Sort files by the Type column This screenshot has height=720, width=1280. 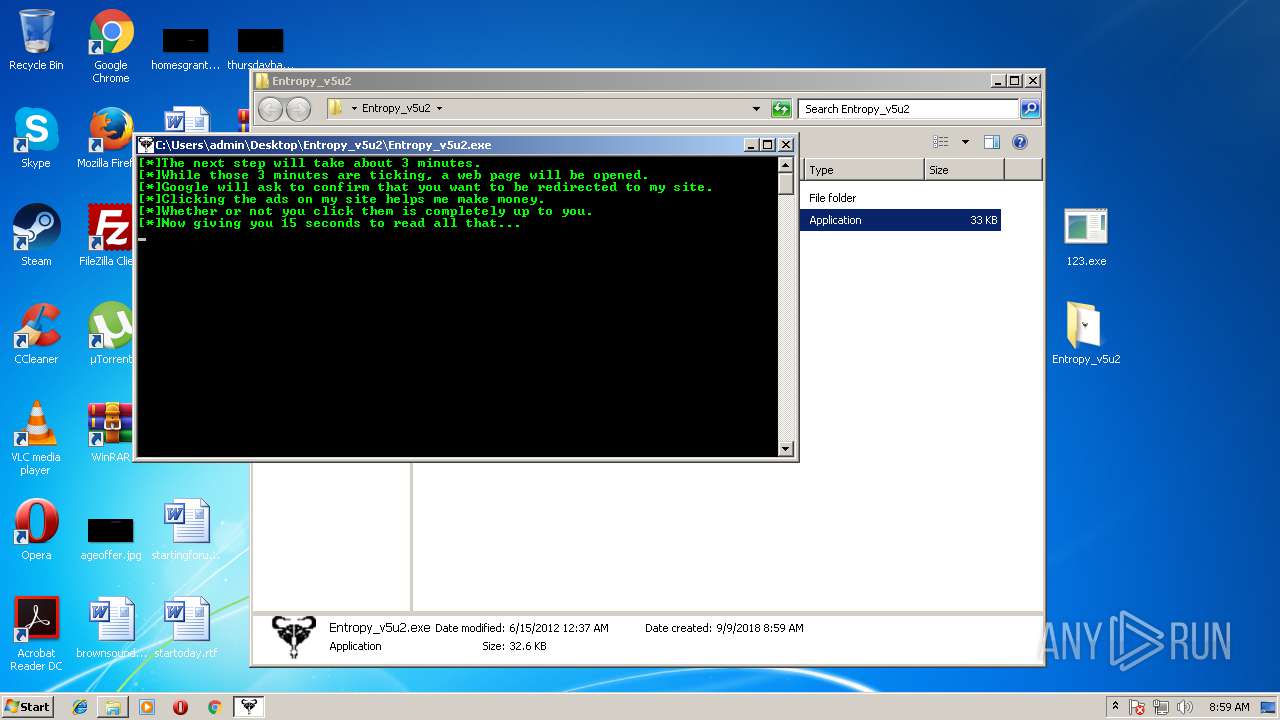coord(864,170)
